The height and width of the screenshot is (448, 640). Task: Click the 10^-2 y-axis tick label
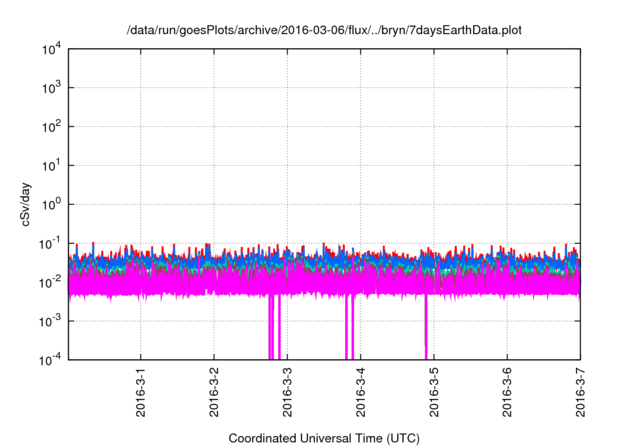pyautogui.click(x=51, y=282)
